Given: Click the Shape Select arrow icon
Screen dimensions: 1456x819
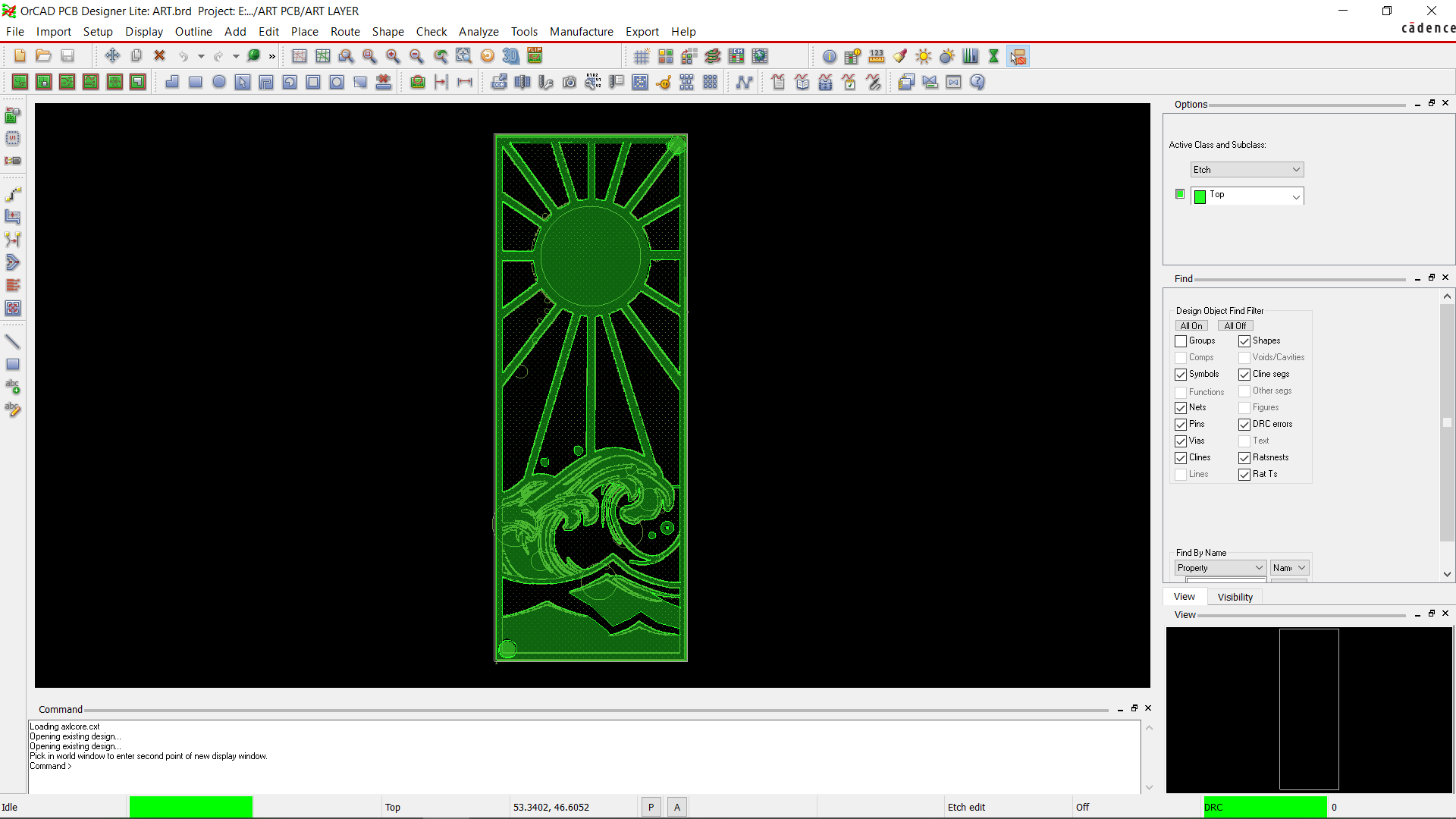Looking at the screenshot, I should point(243,82).
